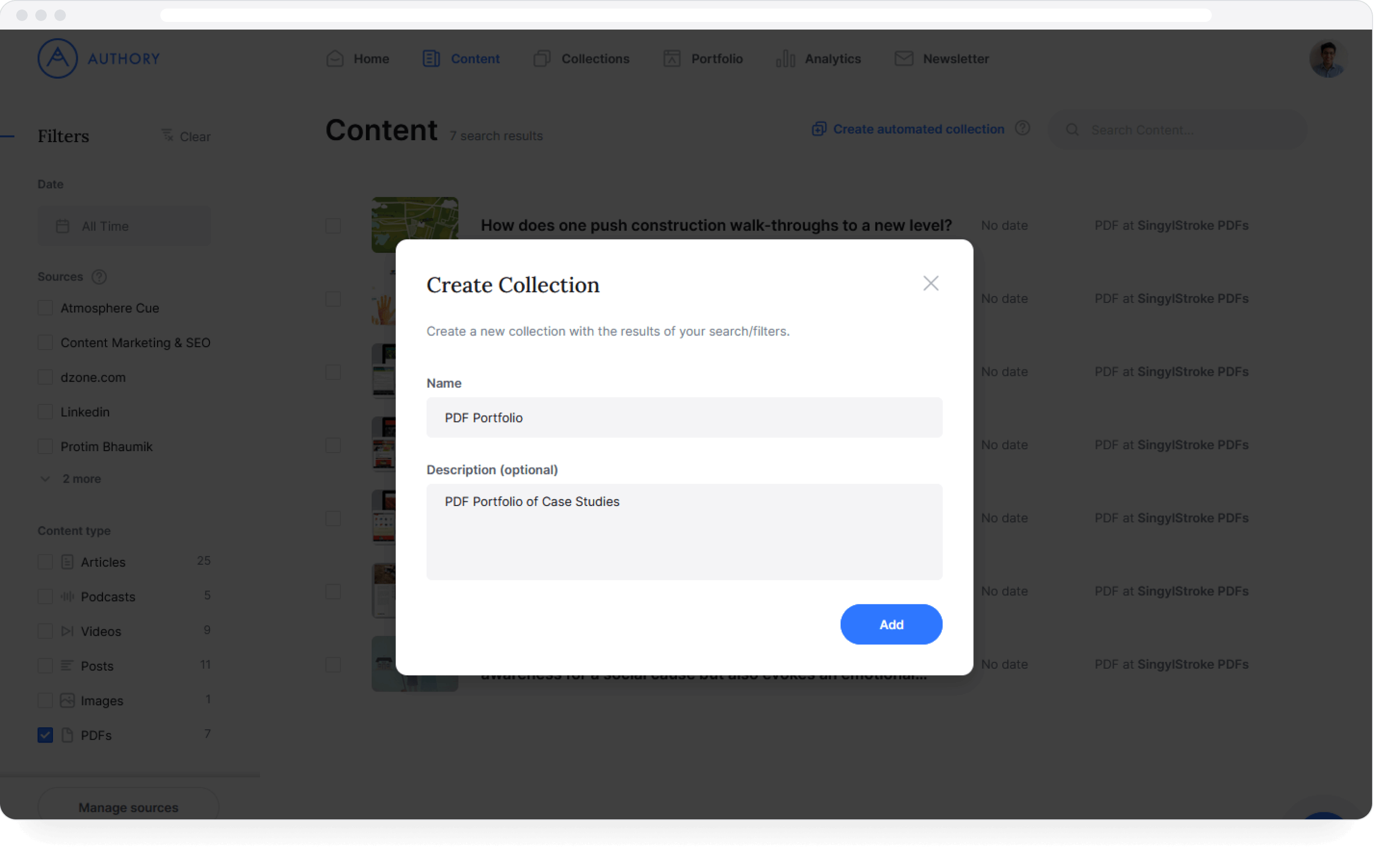Viewport: 1374px width, 868px height.
Task: Click the Manage sources button
Action: (128, 807)
